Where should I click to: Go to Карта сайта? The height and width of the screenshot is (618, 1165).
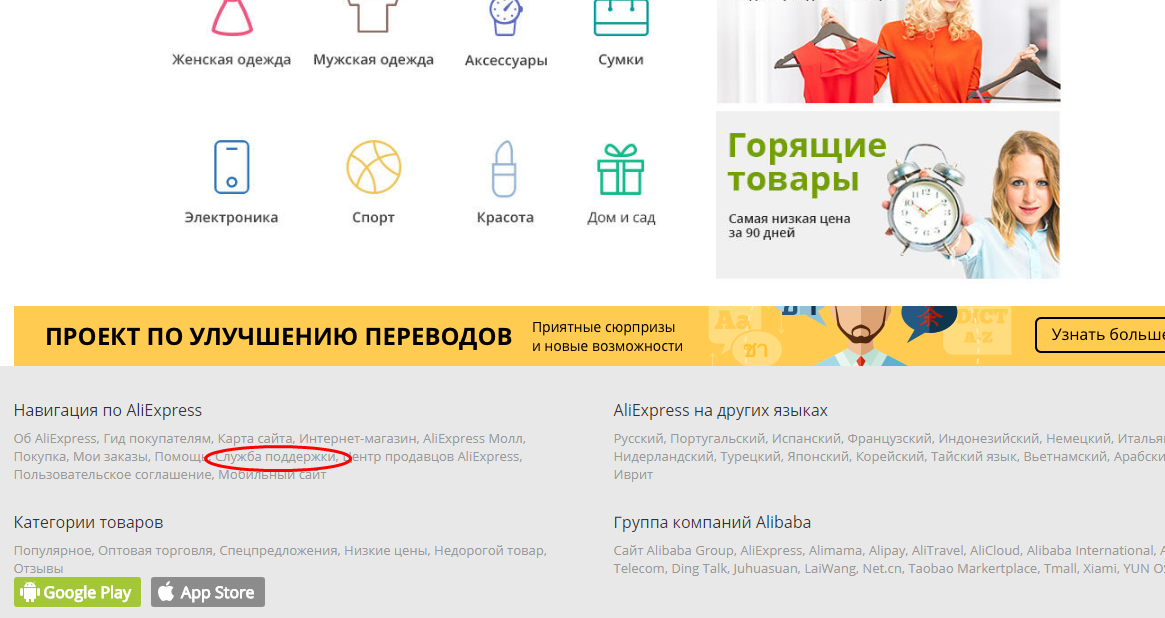click(x=255, y=438)
